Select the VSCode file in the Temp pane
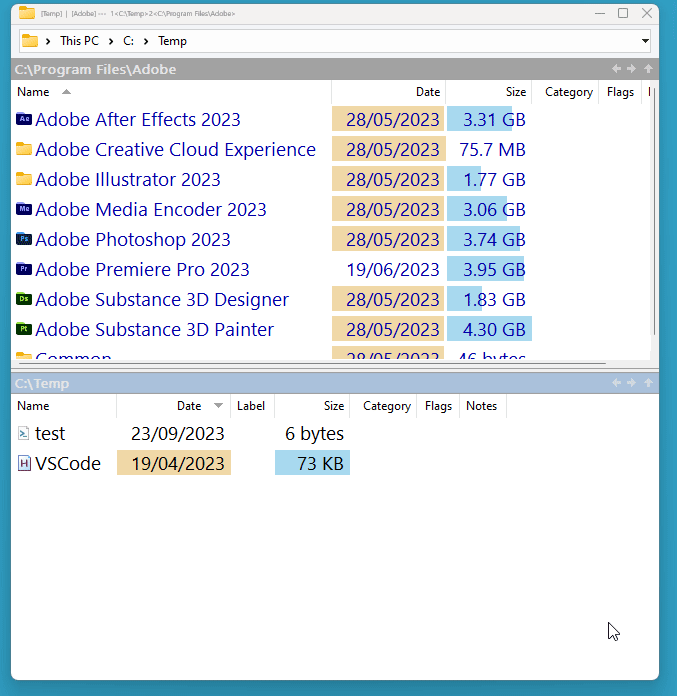Screen dimensions: 677x696 point(68,463)
